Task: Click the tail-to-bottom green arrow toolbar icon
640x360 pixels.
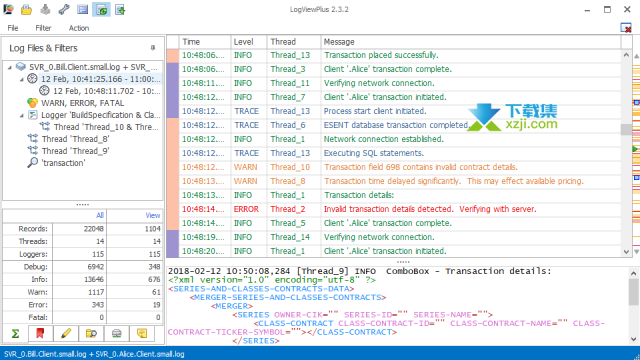Action: [120, 9]
